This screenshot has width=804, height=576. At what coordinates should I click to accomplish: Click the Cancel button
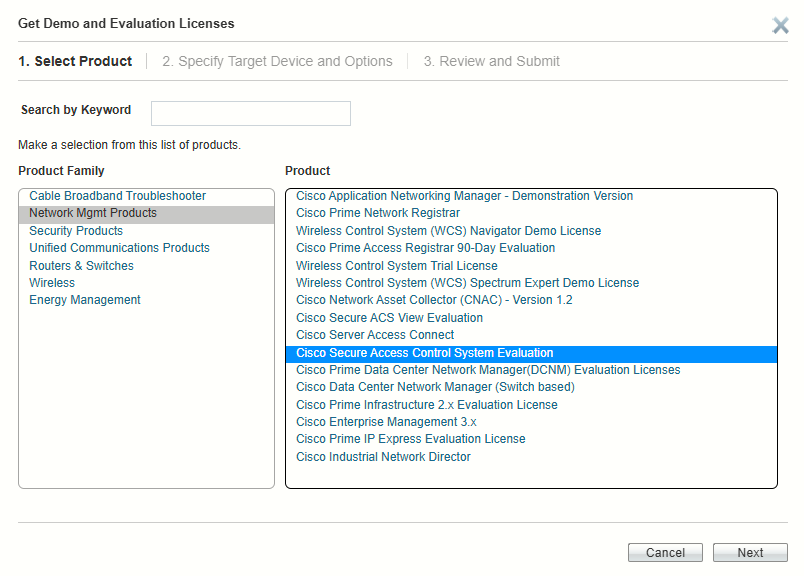click(665, 553)
